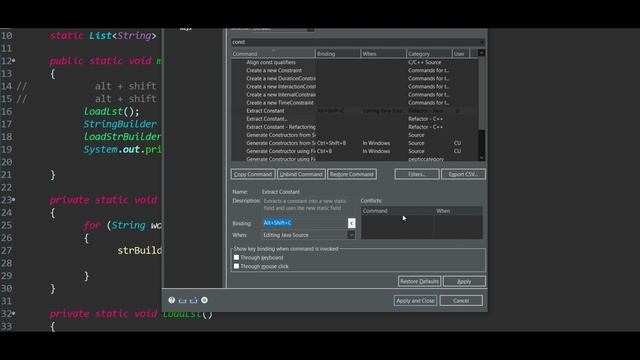640x360 pixels.
Task: Click the import preferences icon
Action: pos(182,300)
